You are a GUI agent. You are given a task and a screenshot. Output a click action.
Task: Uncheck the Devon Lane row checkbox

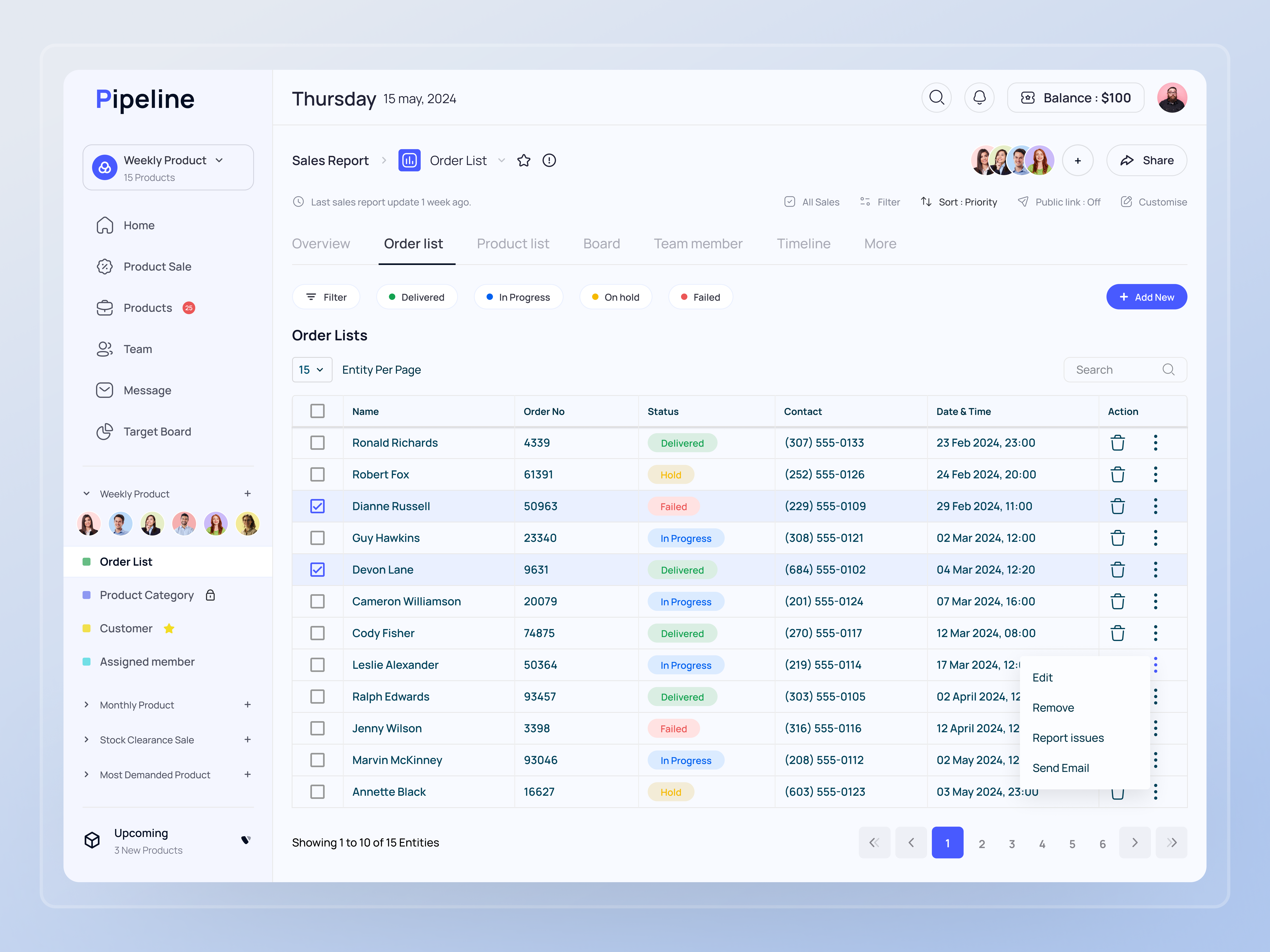click(317, 570)
